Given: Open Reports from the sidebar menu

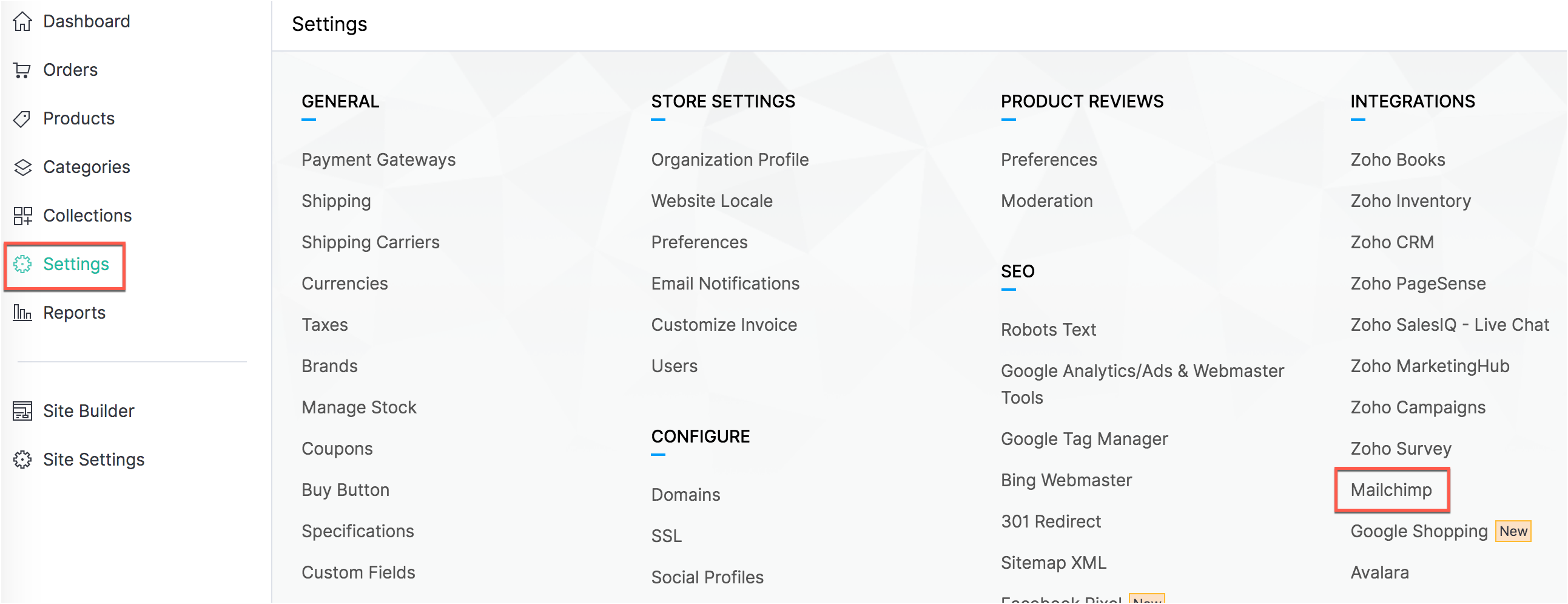Looking at the screenshot, I should (74, 313).
